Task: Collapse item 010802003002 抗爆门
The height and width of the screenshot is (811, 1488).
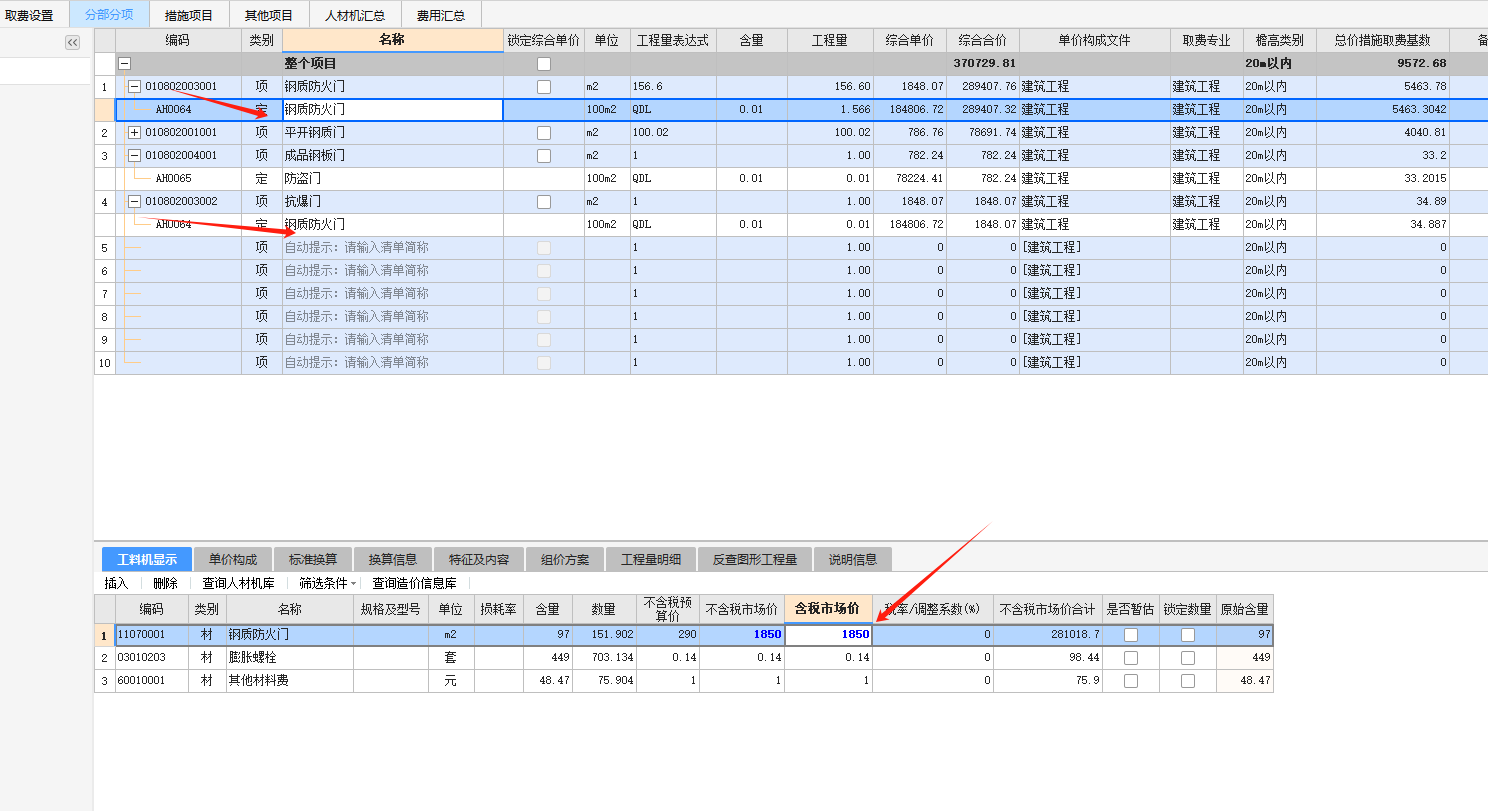Action: [x=135, y=201]
